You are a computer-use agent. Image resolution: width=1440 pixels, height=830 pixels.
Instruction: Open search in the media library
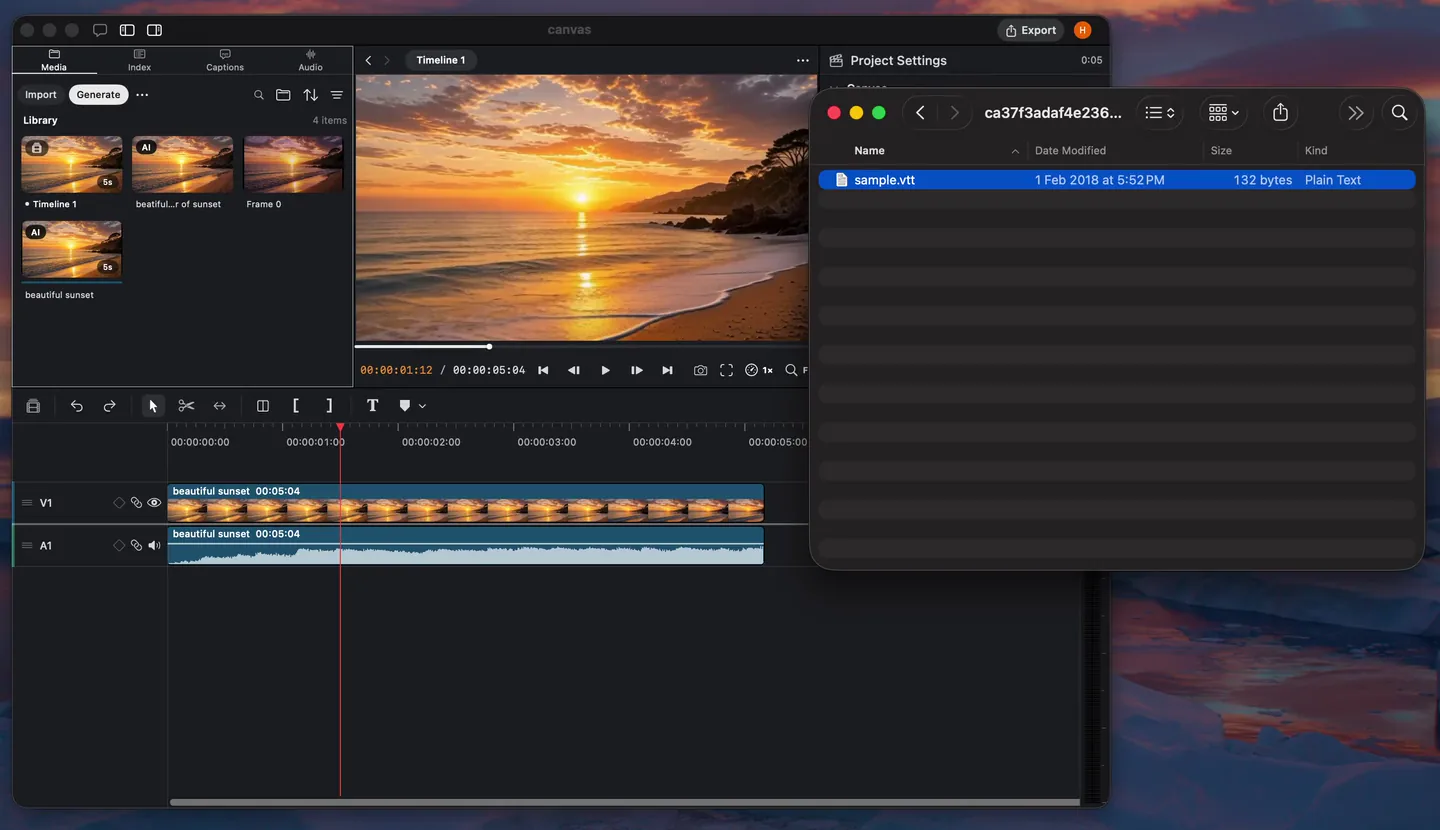click(259, 95)
